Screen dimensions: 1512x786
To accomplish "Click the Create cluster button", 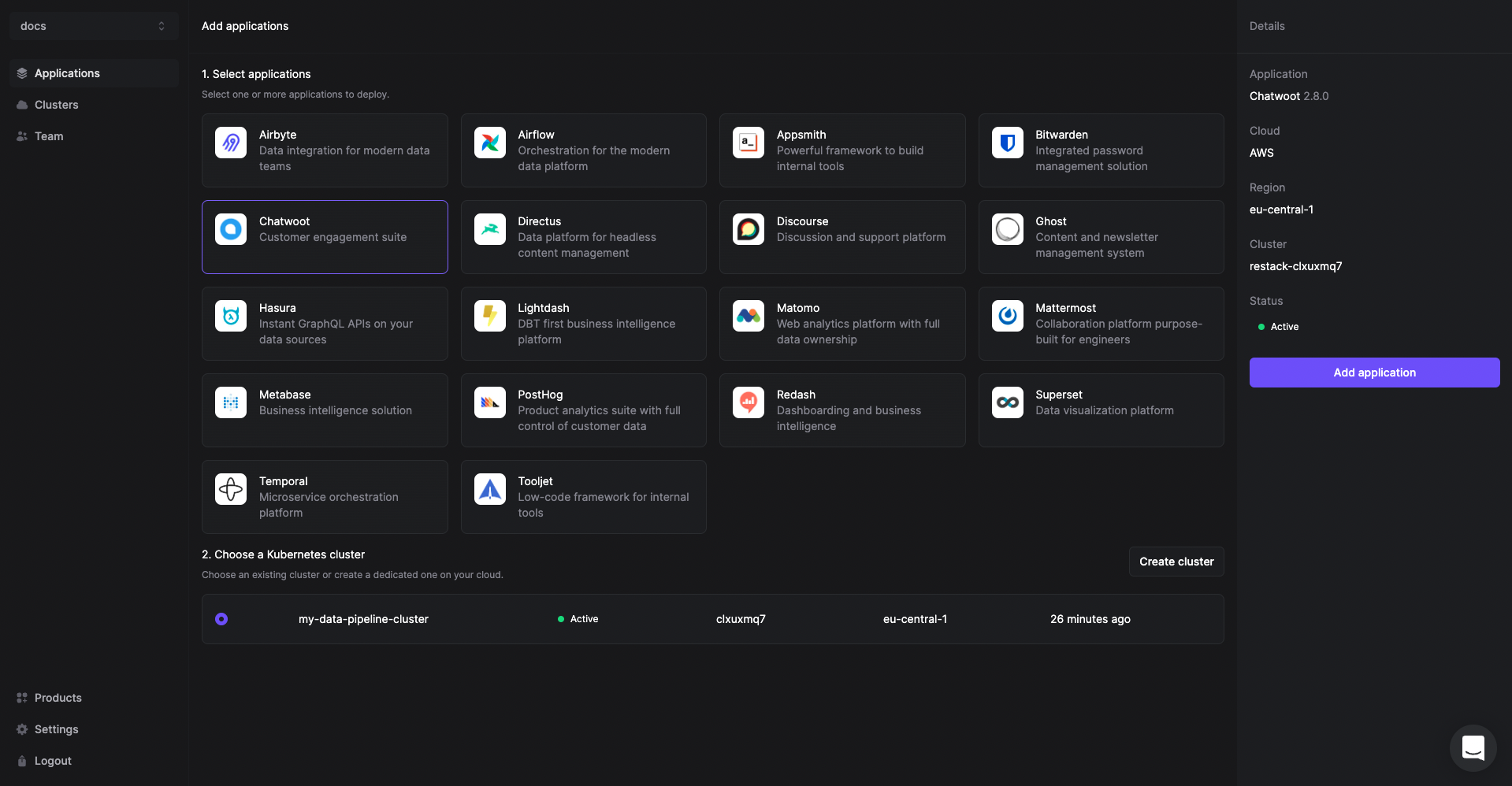I will coord(1176,562).
